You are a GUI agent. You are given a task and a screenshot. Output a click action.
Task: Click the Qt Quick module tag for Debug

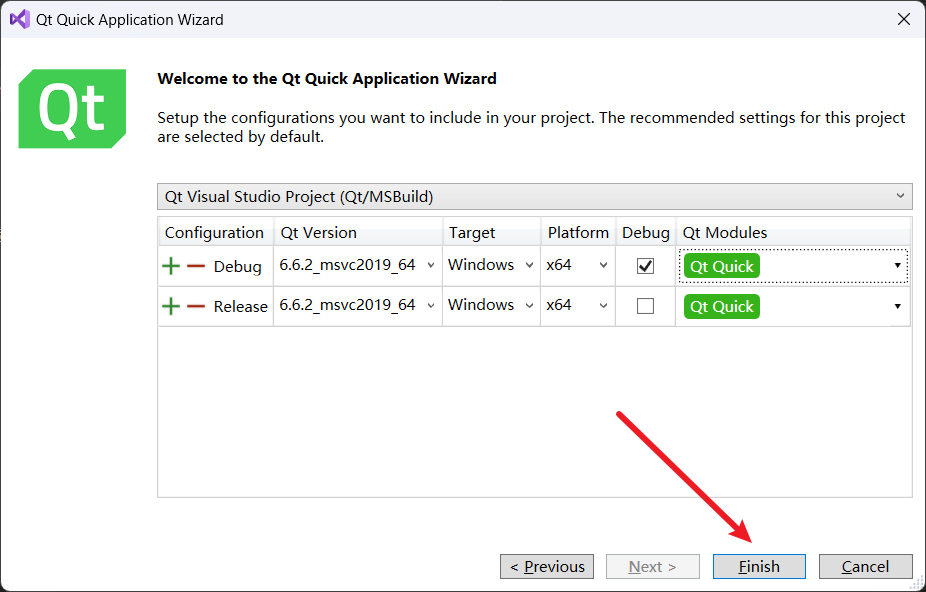721,266
